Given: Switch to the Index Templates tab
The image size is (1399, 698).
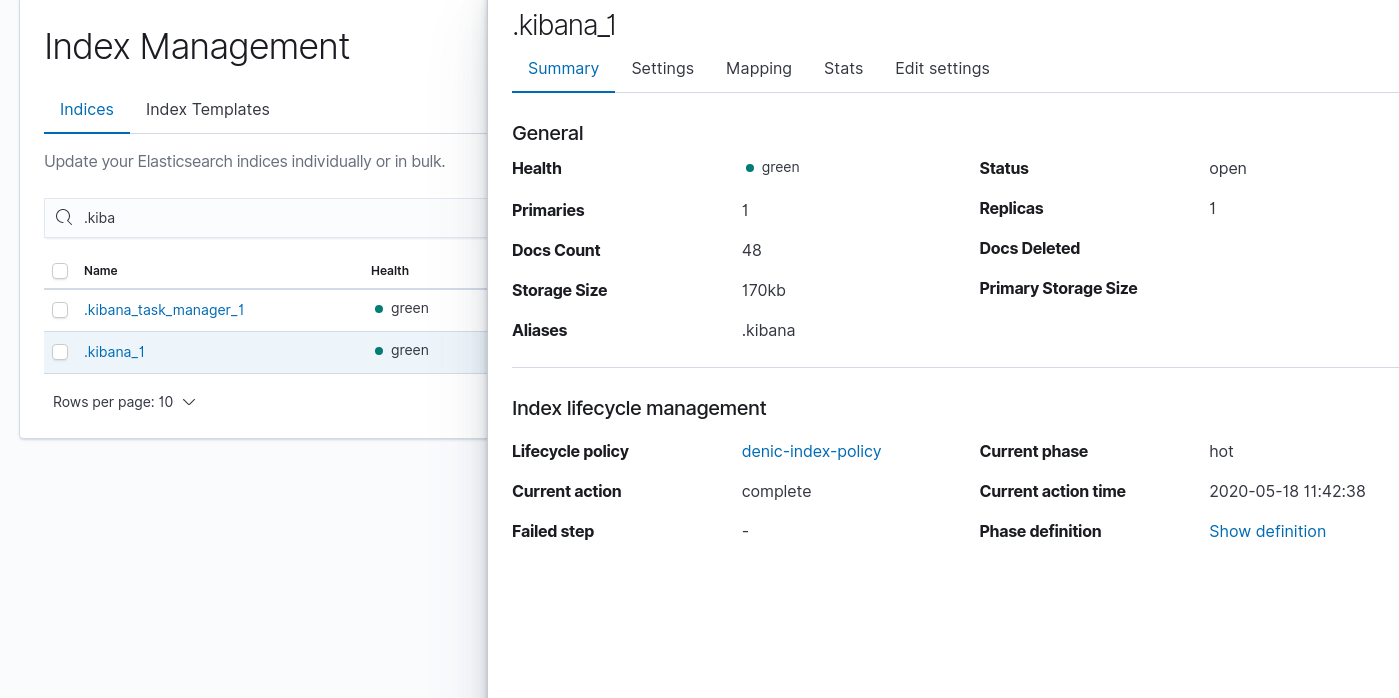Looking at the screenshot, I should (208, 110).
